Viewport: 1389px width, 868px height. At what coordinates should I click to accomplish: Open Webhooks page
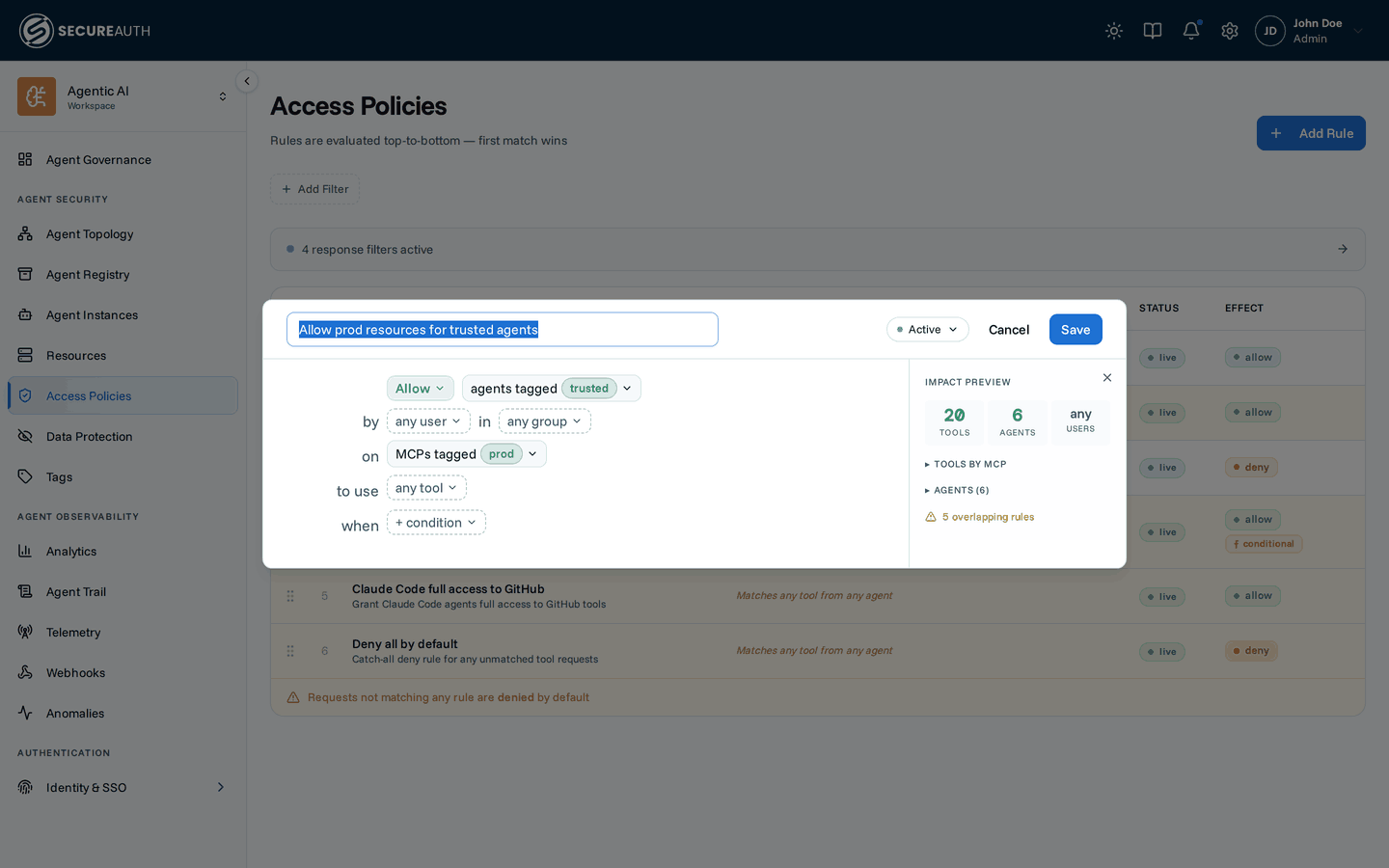pos(123,673)
